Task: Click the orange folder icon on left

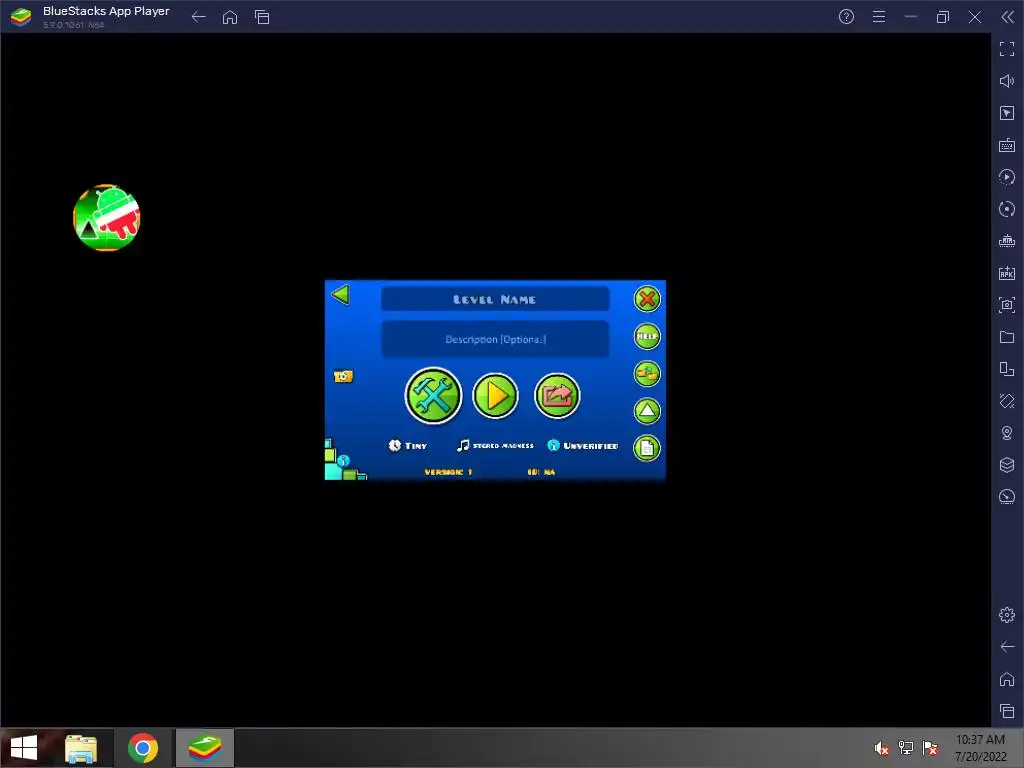Action: pyautogui.click(x=343, y=376)
